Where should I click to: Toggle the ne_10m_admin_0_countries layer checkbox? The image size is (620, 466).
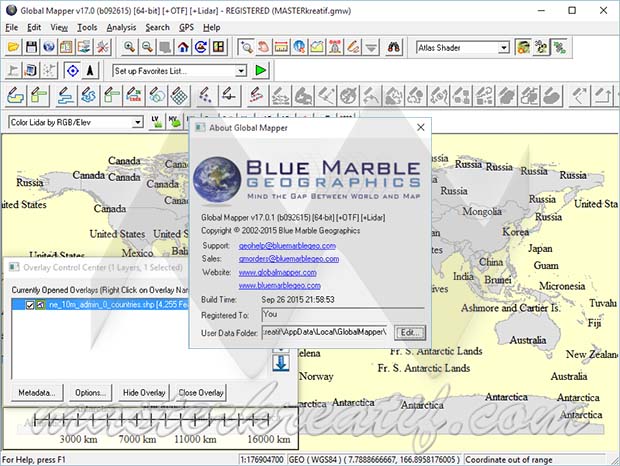(30, 304)
